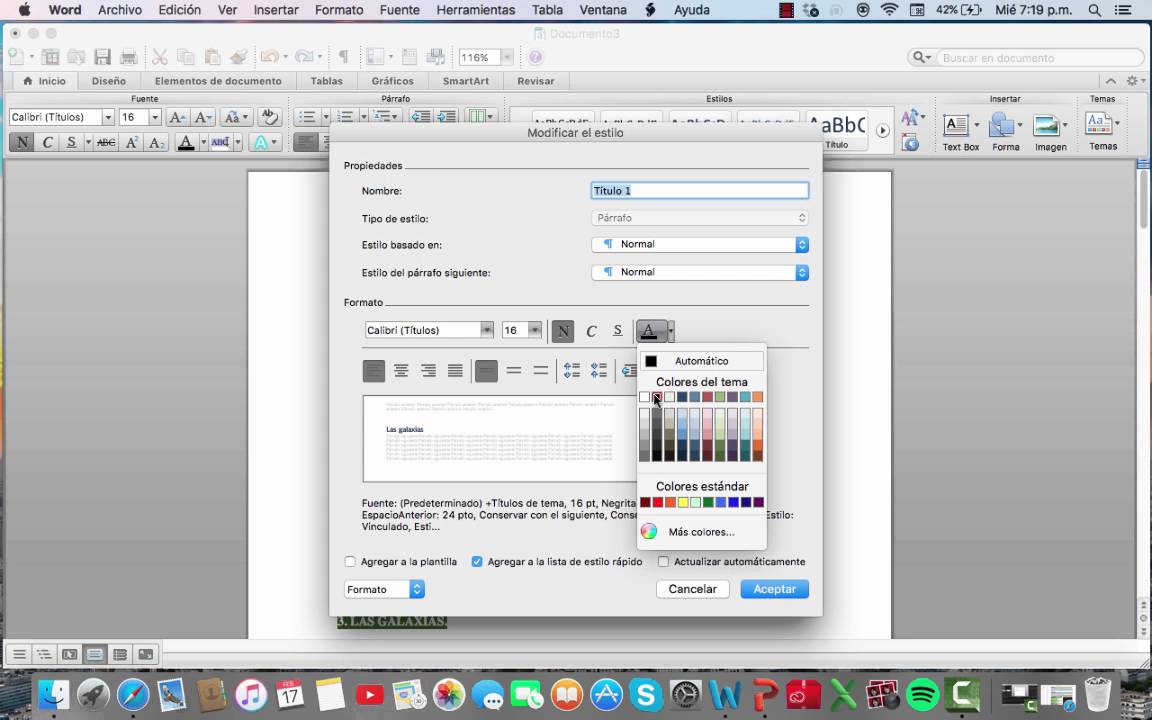Apply superscript from the ribbon
Viewport: 1152px width, 720px height.
(x=132, y=142)
